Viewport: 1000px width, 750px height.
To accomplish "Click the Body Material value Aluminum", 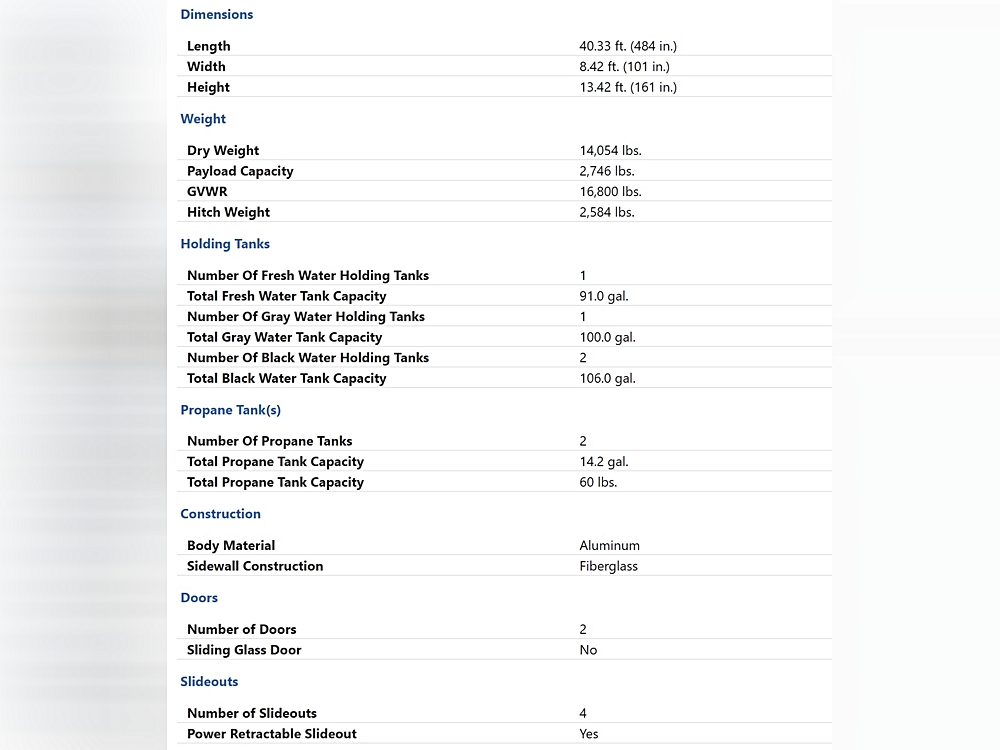I will coord(609,546).
